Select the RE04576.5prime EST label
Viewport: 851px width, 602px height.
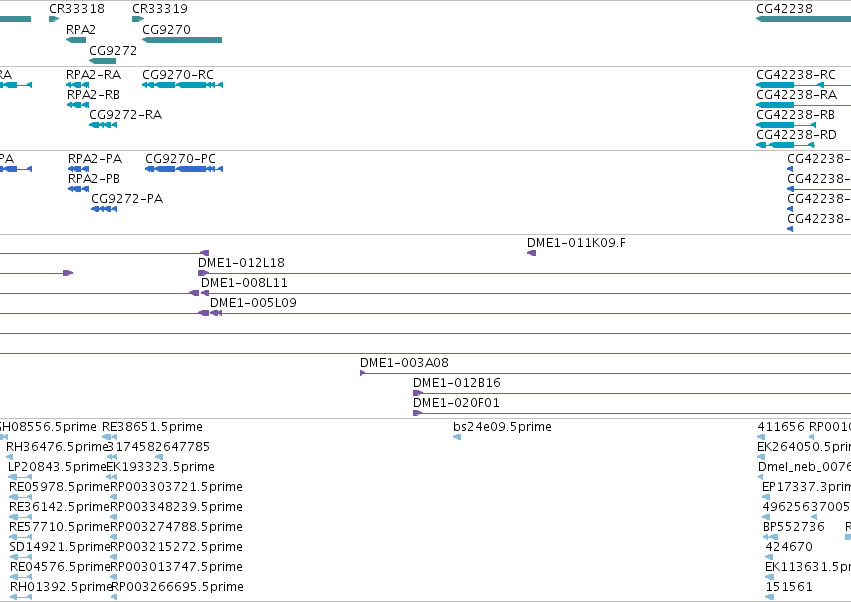click(60, 567)
